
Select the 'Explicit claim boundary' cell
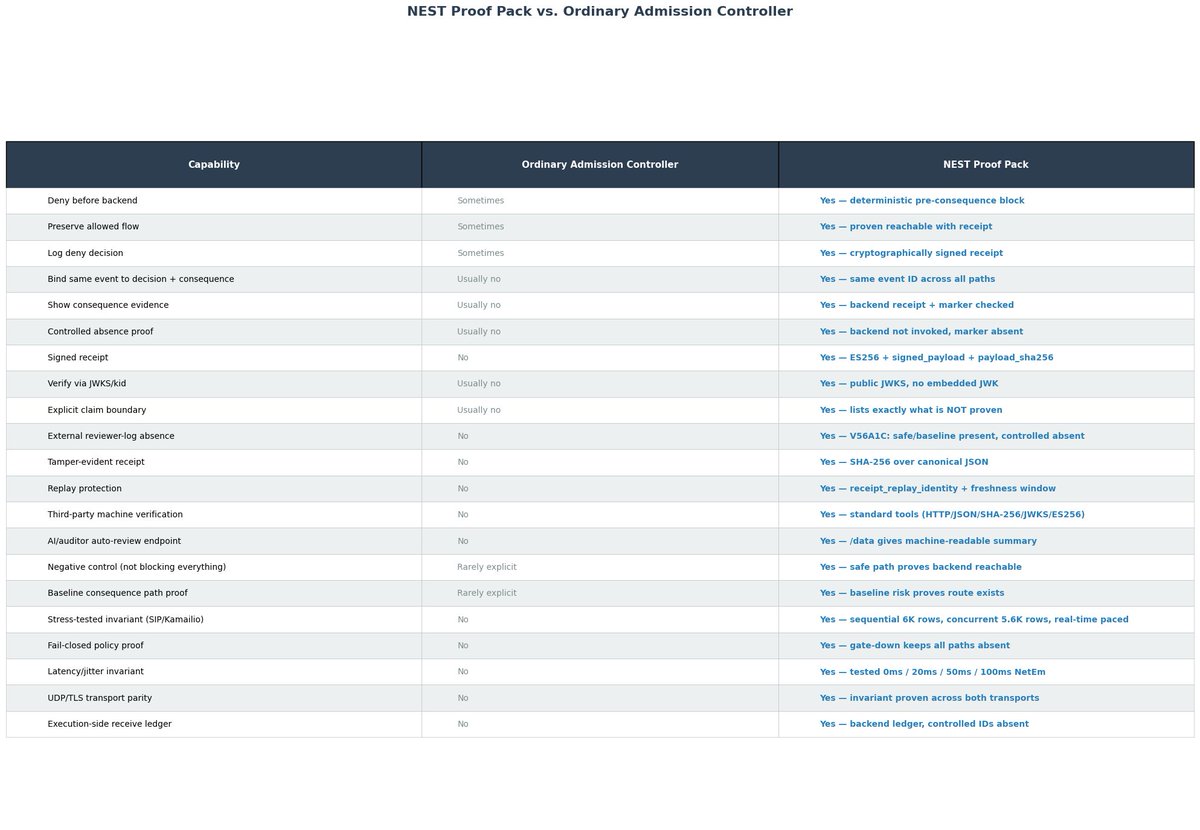click(x=214, y=410)
